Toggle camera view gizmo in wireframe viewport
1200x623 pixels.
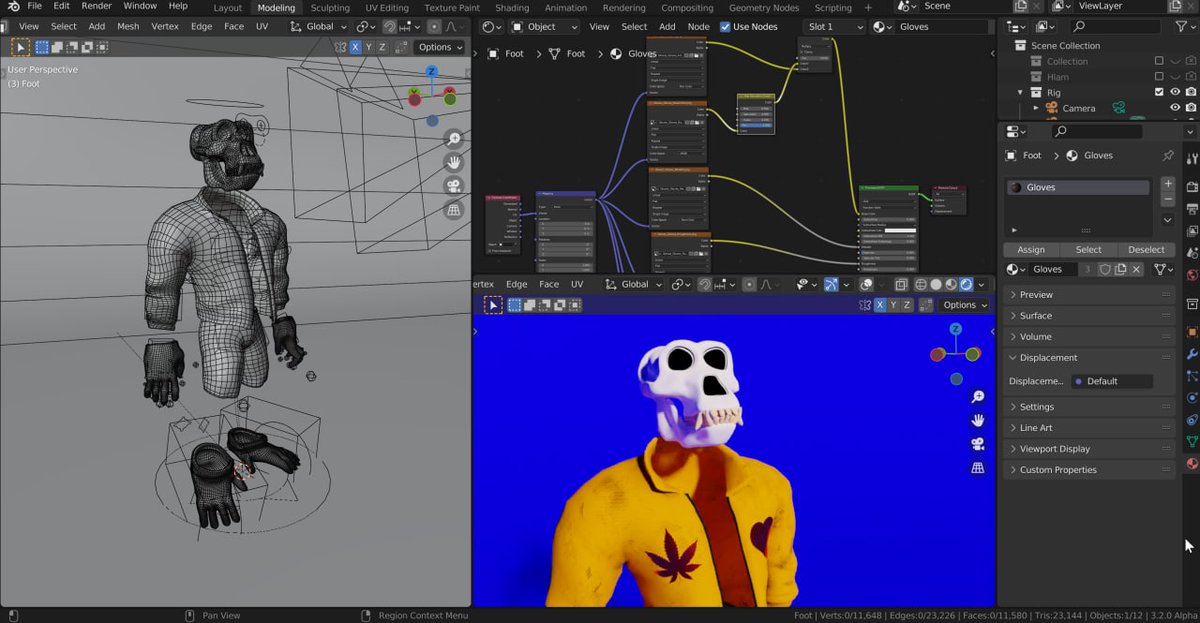tap(454, 186)
